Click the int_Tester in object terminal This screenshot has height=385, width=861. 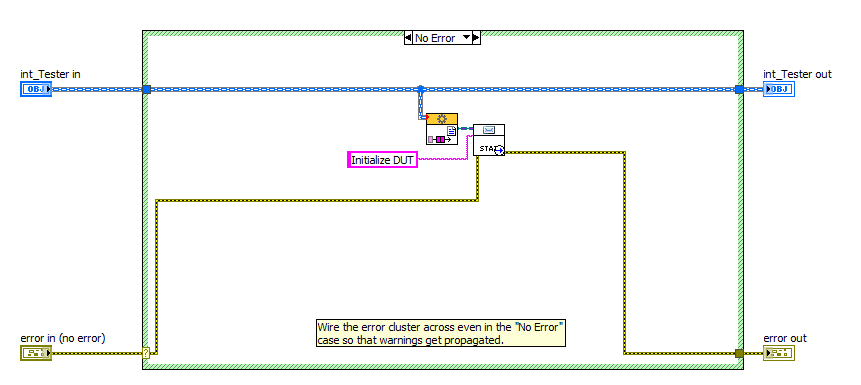click(x=36, y=89)
